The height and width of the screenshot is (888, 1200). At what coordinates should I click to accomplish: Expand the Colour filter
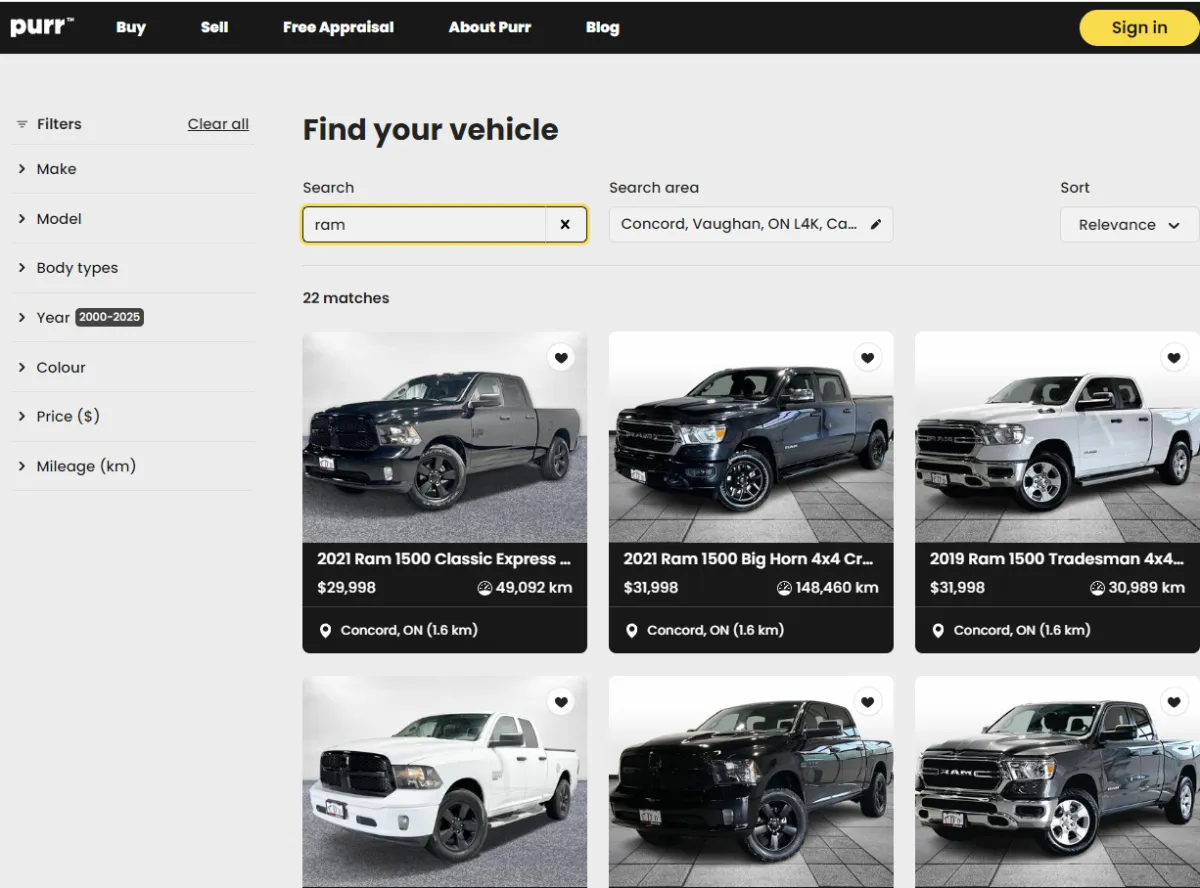coord(133,367)
